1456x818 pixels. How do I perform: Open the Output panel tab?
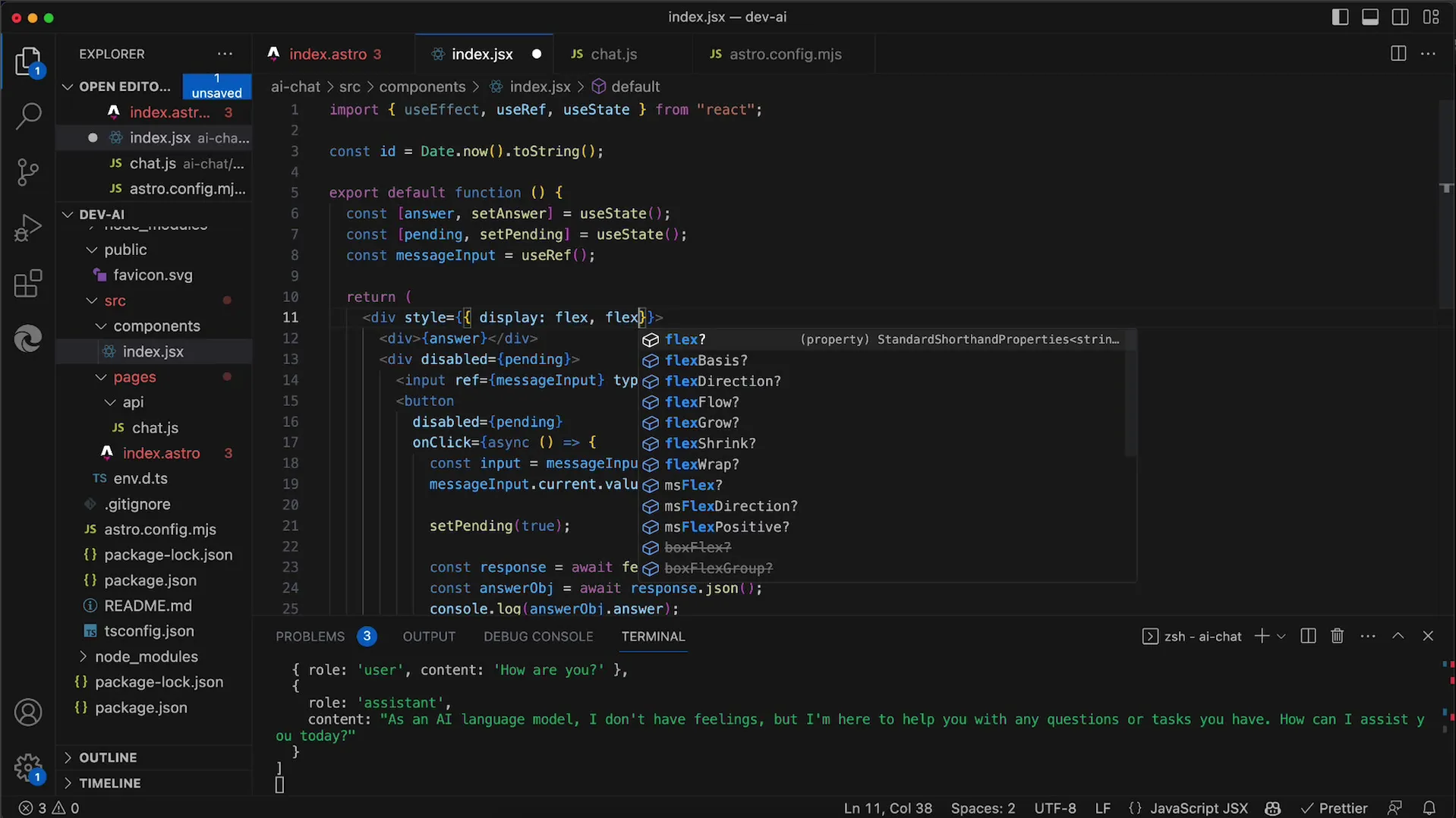click(x=429, y=636)
